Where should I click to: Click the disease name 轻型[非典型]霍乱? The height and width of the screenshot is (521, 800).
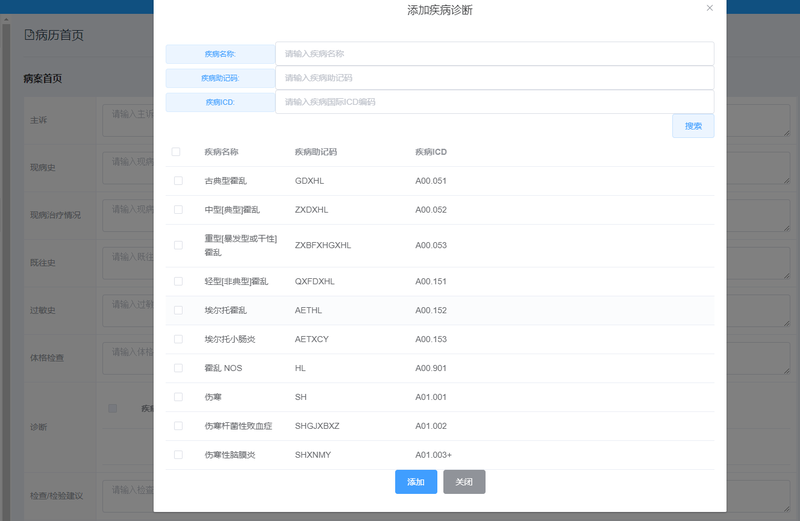(x=236, y=281)
